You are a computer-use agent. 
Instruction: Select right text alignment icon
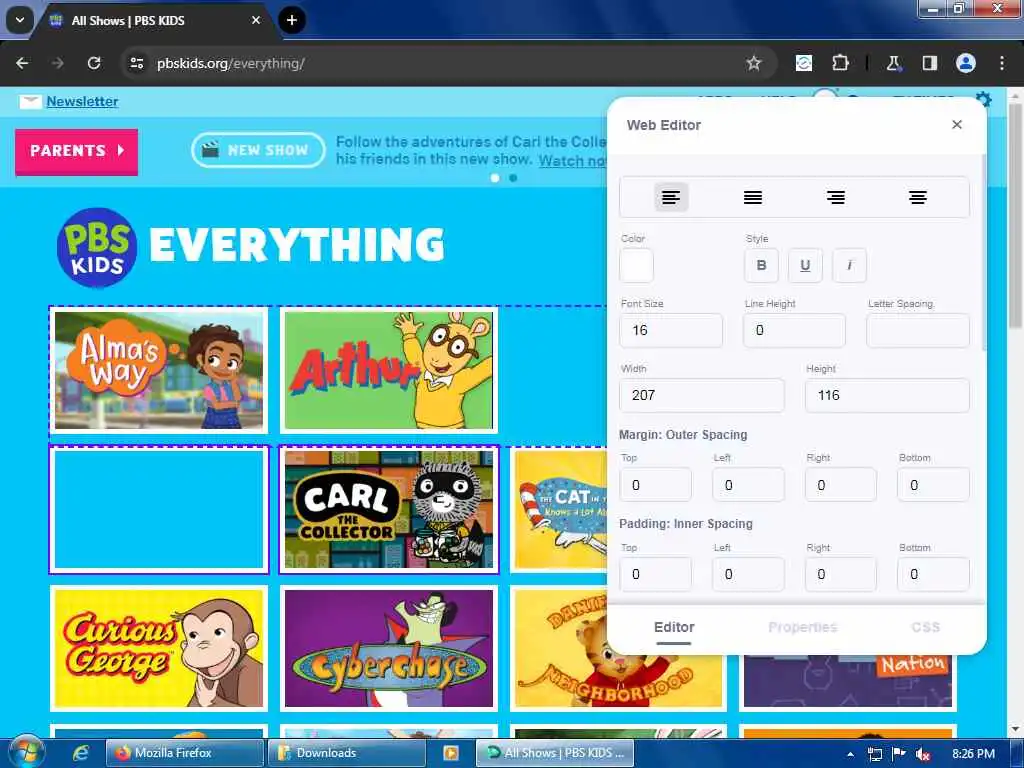836,197
